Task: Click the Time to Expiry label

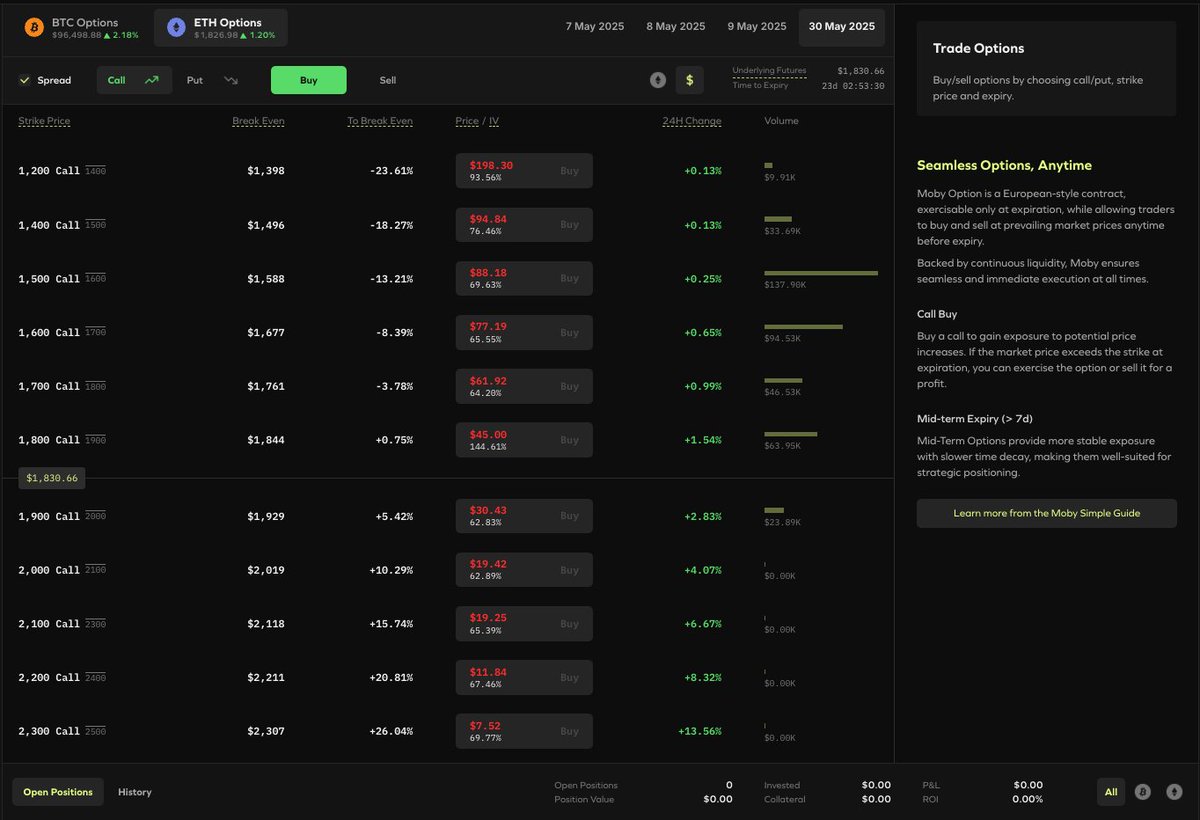Action: point(760,86)
